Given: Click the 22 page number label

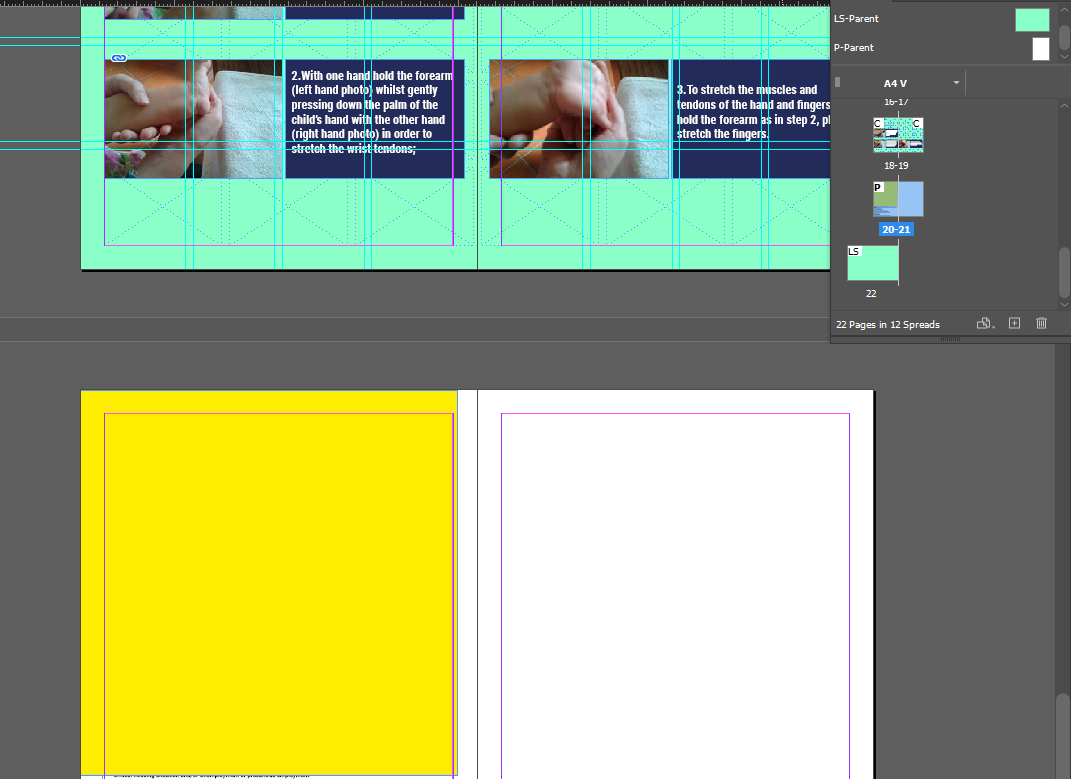Looking at the screenshot, I should click(871, 293).
